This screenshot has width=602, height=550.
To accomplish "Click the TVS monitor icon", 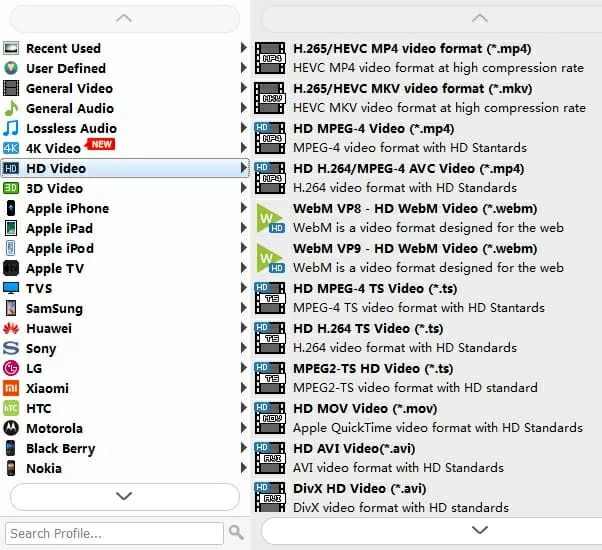I will click(x=11, y=288).
